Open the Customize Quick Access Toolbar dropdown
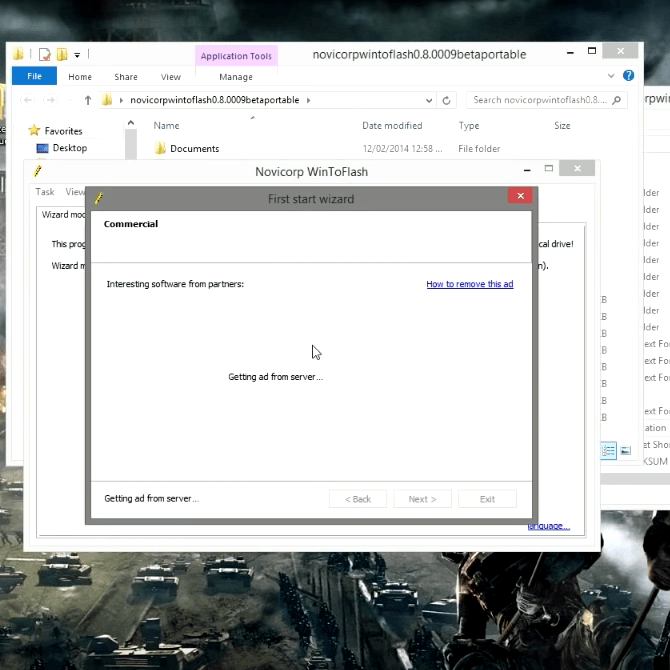670x670 pixels. tap(78, 54)
